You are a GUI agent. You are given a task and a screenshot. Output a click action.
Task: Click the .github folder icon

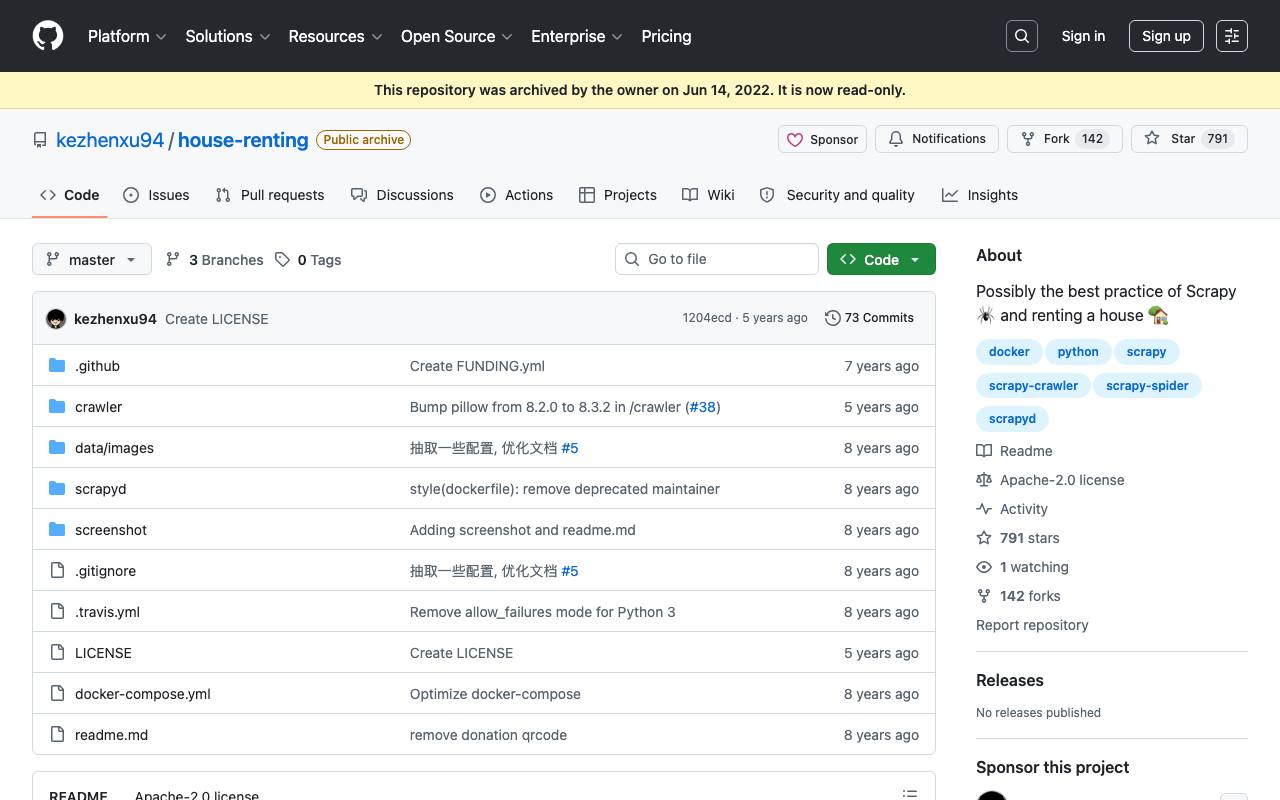point(57,366)
